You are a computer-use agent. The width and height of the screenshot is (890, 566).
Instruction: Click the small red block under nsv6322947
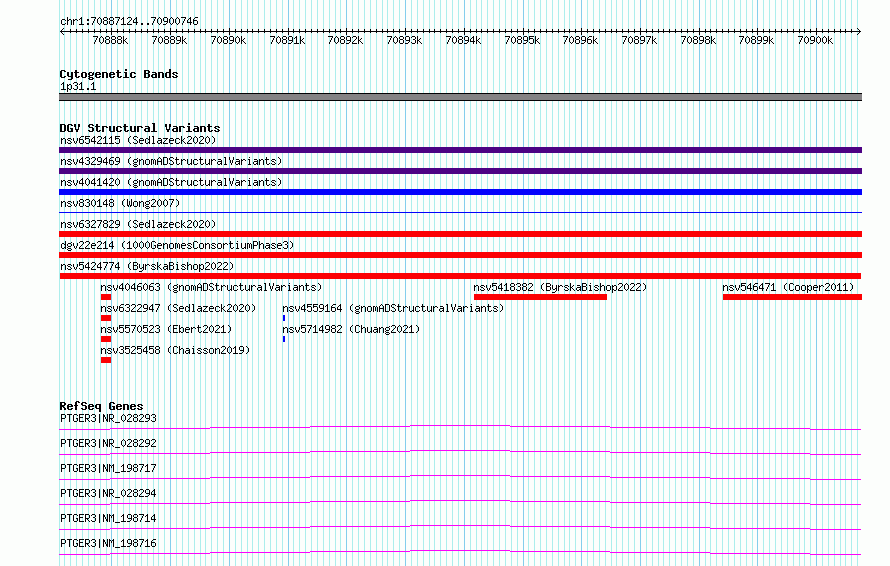click(x=106, y=318)
